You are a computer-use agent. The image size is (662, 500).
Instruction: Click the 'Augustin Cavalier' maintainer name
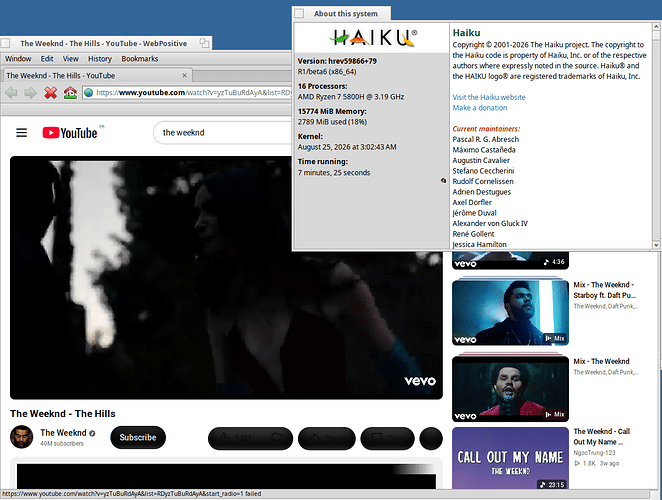coord(481,160)
